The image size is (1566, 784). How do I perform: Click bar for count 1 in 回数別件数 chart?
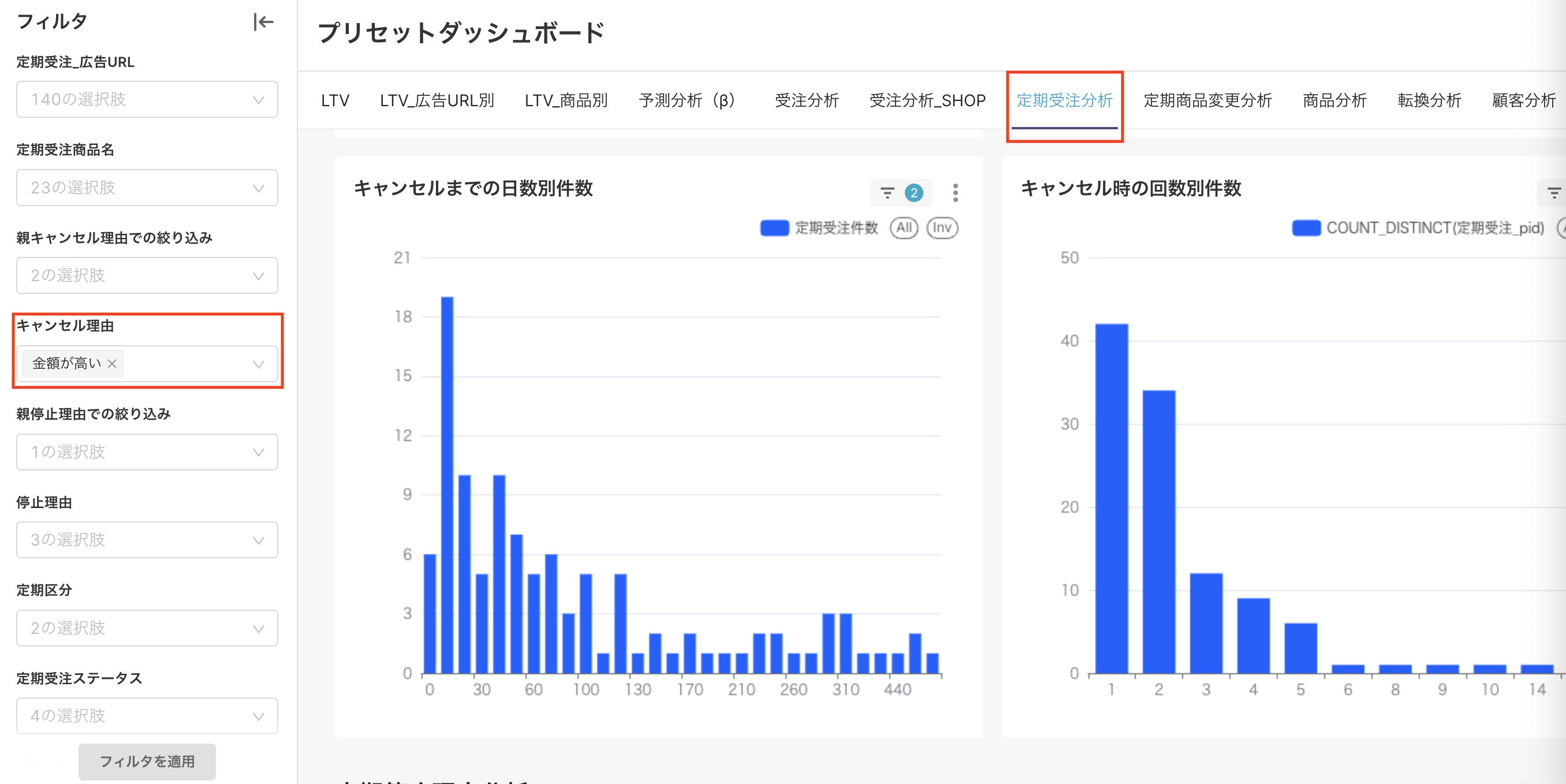tap(1112, 498)
